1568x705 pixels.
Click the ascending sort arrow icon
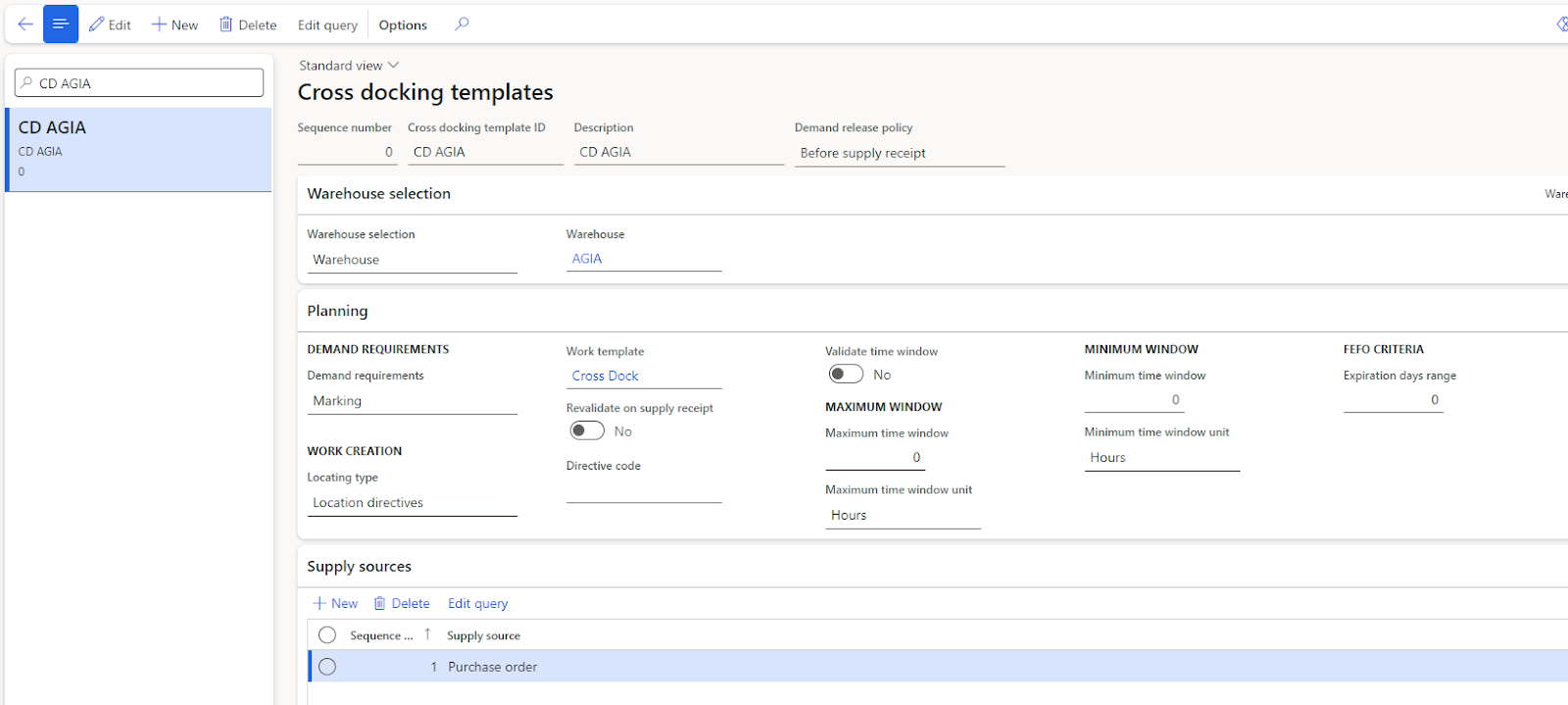(427, 634)
